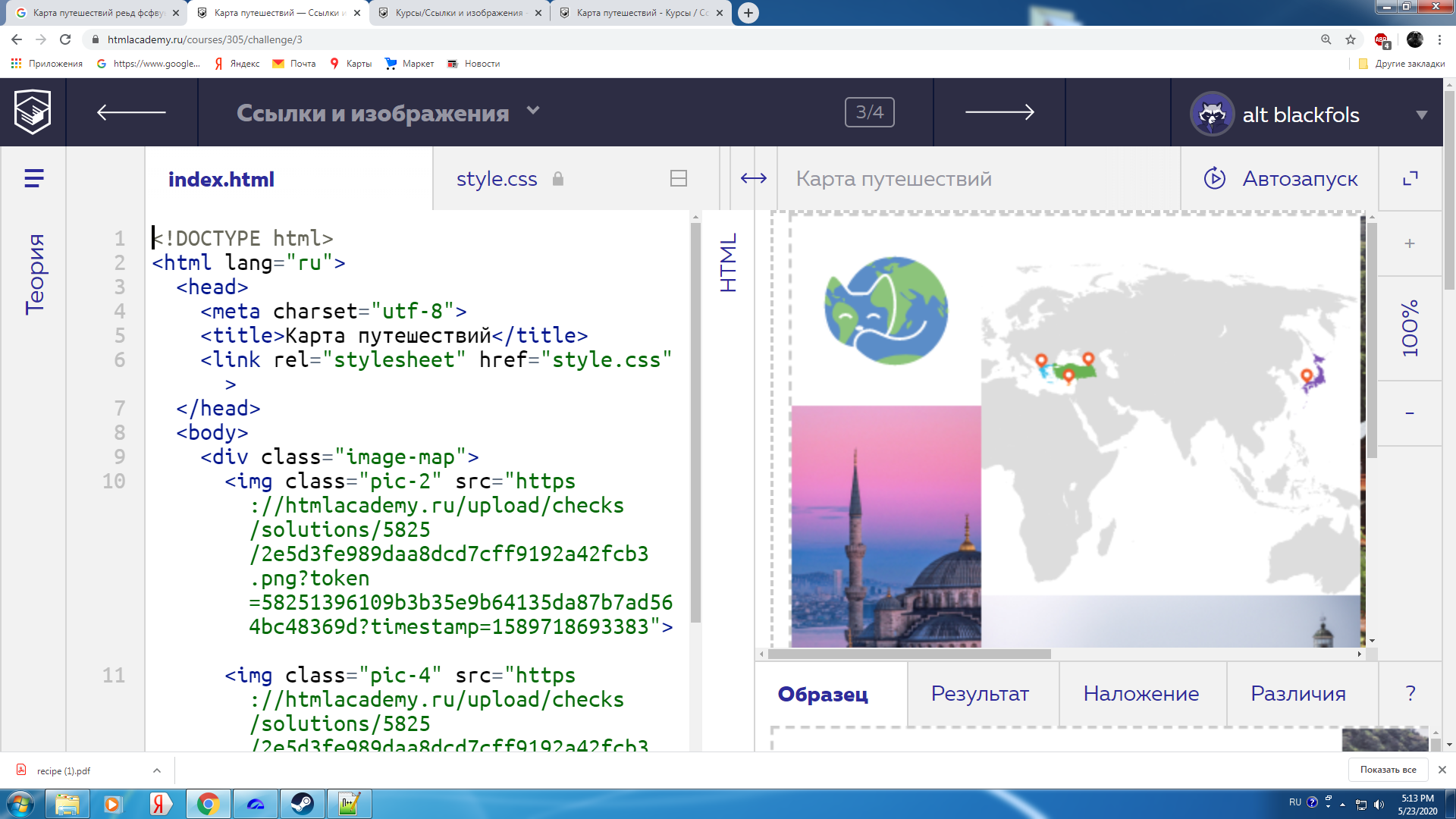Expand preview with fullscreen icon
The width and height of the screenshot is (1456, 819).
(x=1410, y=179)
